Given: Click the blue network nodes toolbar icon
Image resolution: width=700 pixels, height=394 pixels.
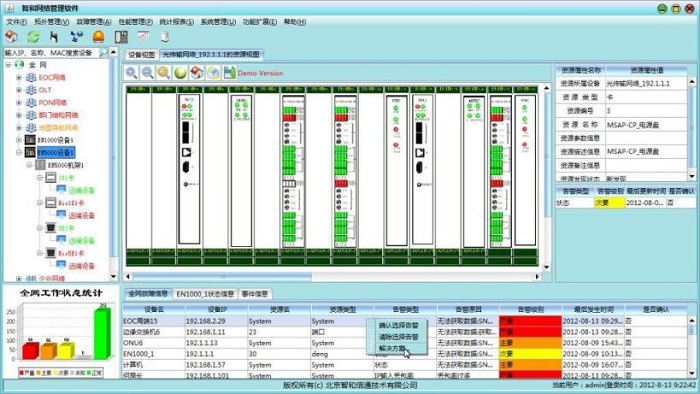Looking at the screenshot, I should [x=77, y=37].
